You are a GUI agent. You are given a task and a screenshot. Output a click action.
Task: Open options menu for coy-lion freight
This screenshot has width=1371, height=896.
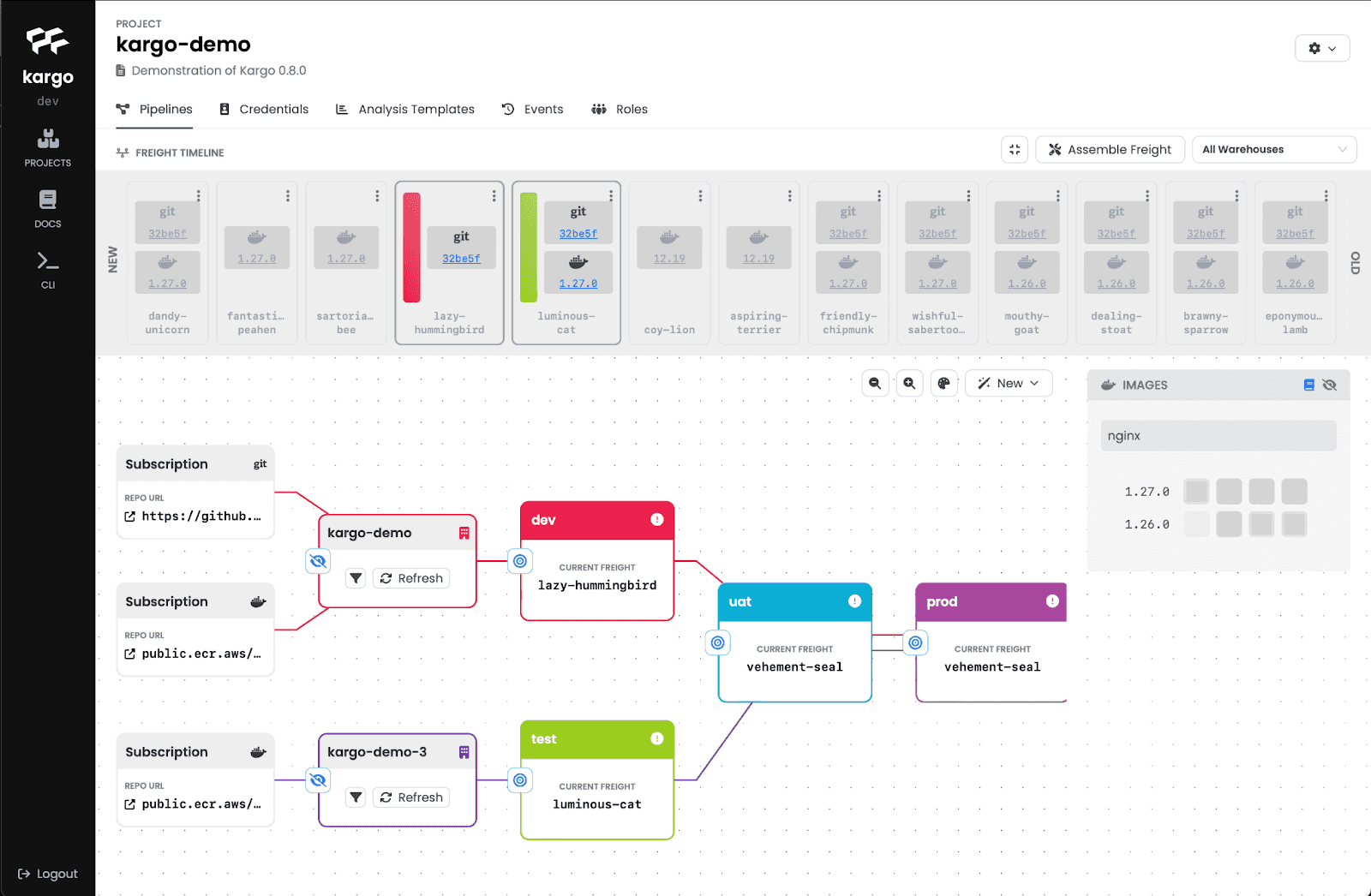click(x=700, y=196)
